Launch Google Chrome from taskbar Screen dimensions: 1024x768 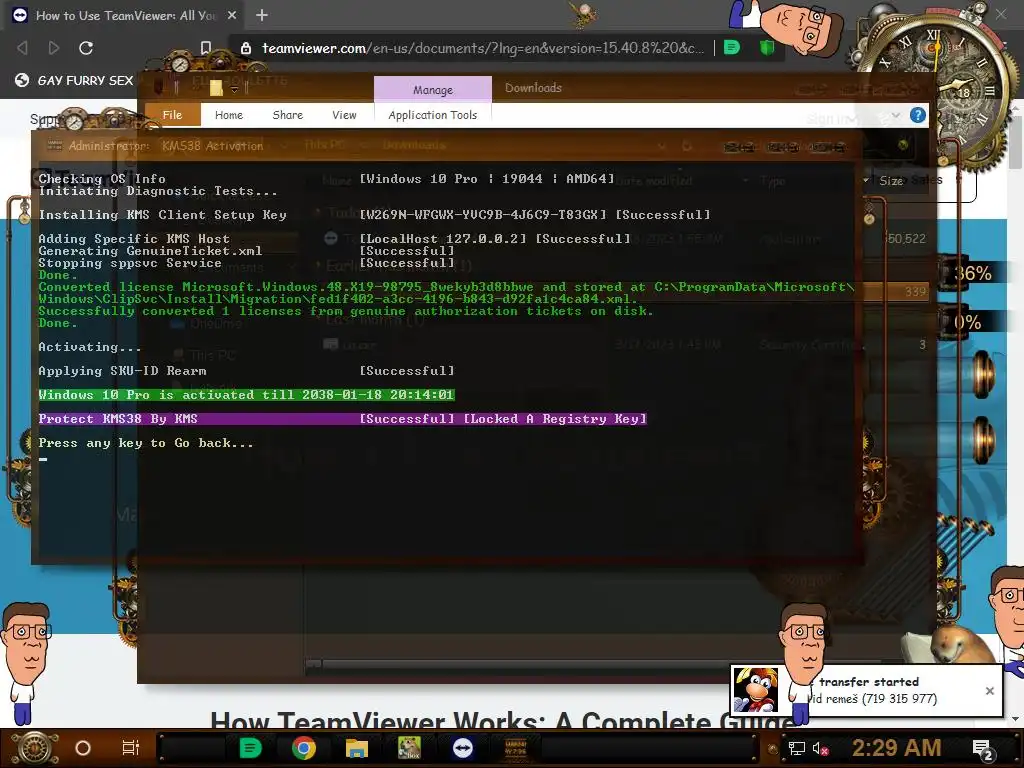tap(304, 748)
